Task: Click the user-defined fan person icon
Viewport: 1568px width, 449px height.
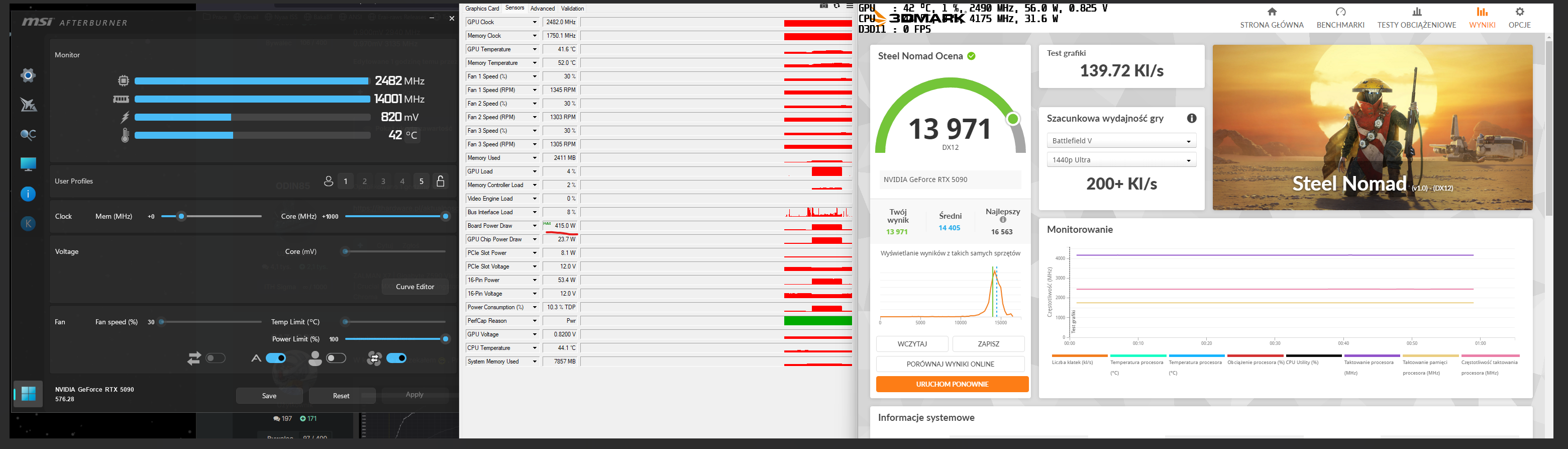Action: point(315,358)
